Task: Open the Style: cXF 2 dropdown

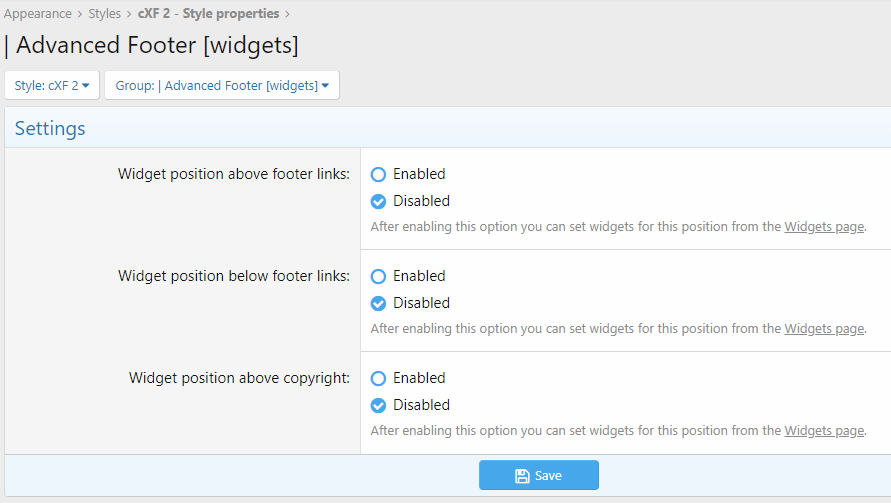Action: (x=52, y=86)
